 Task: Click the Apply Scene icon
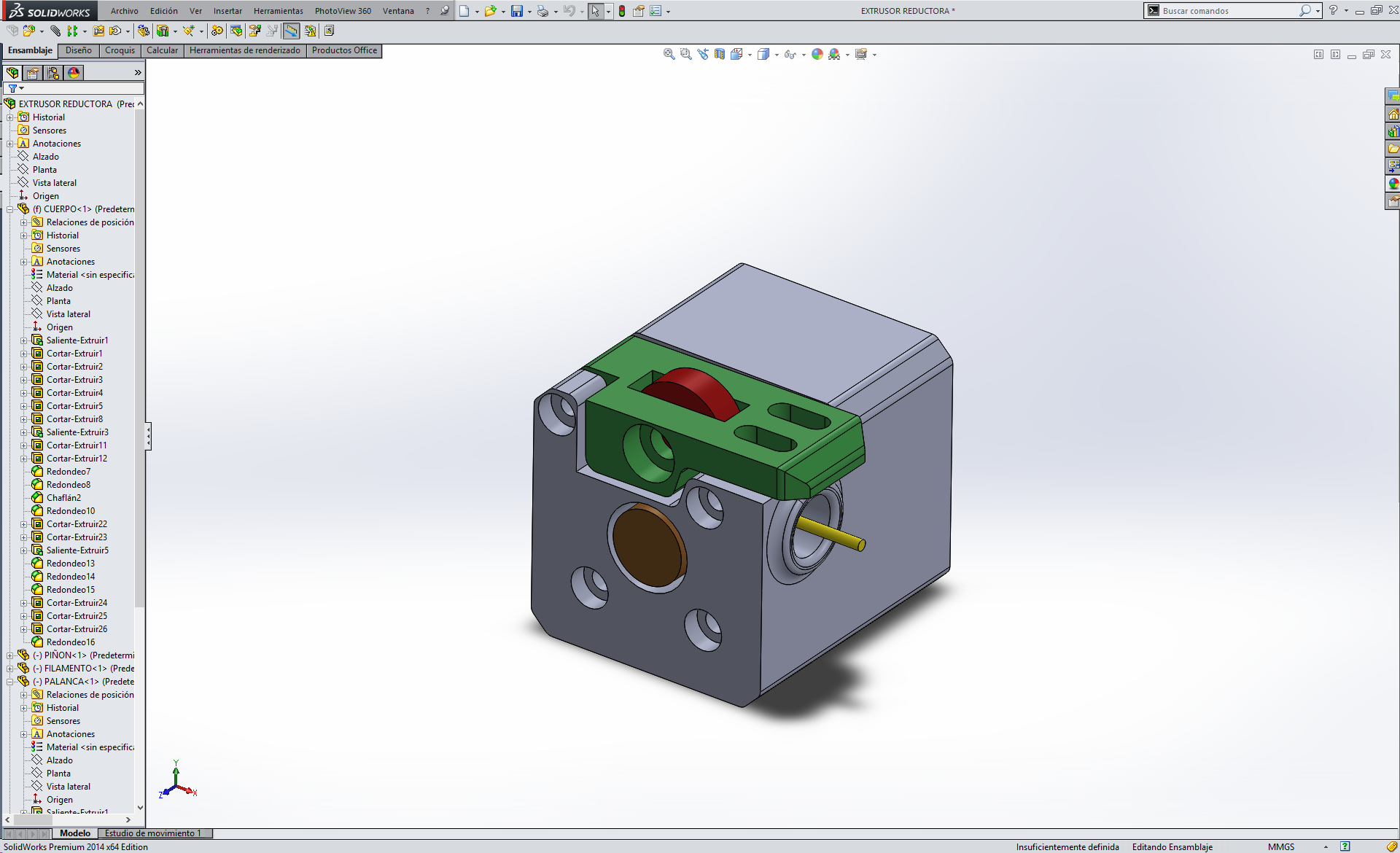pos(834,54)
